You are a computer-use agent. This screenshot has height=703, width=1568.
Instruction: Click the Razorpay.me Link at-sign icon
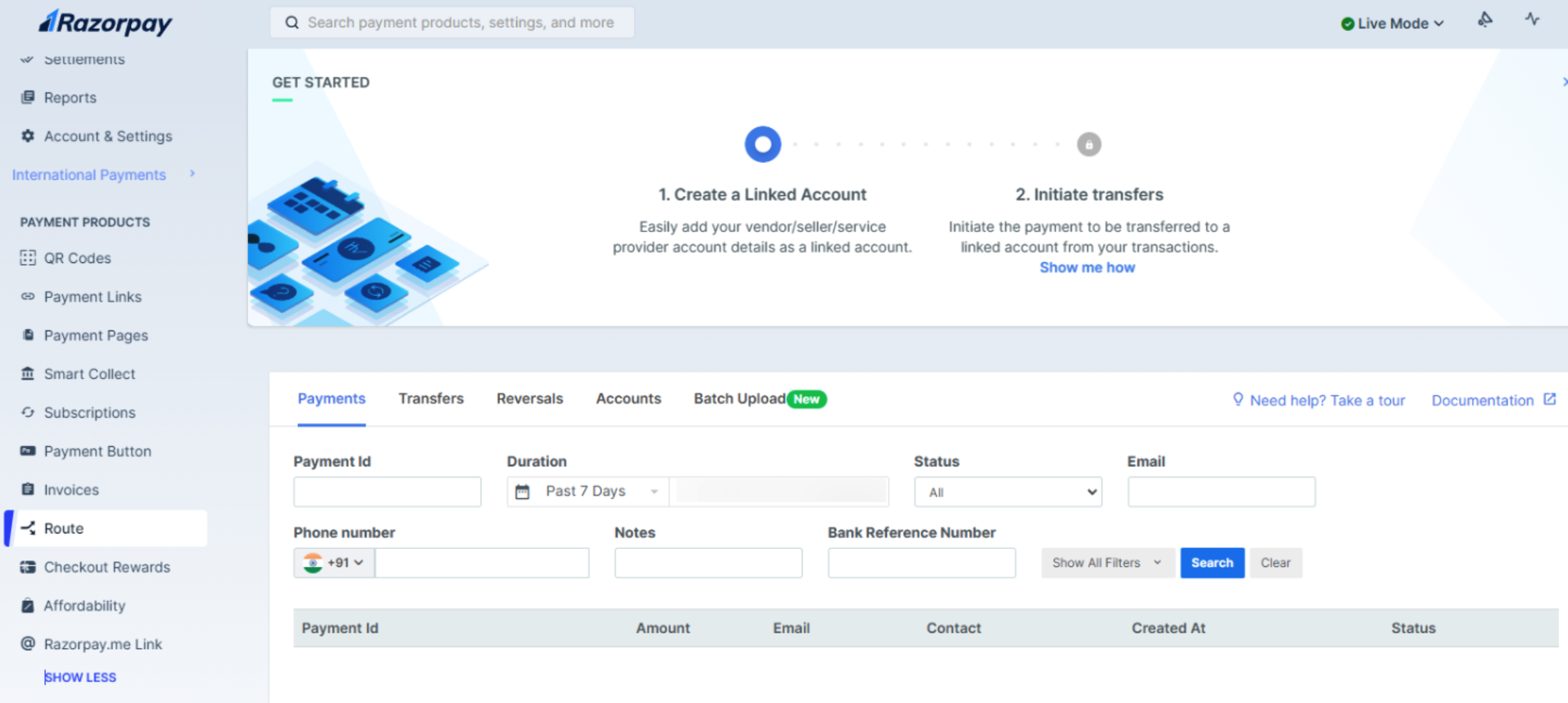[x=28, y=644]
